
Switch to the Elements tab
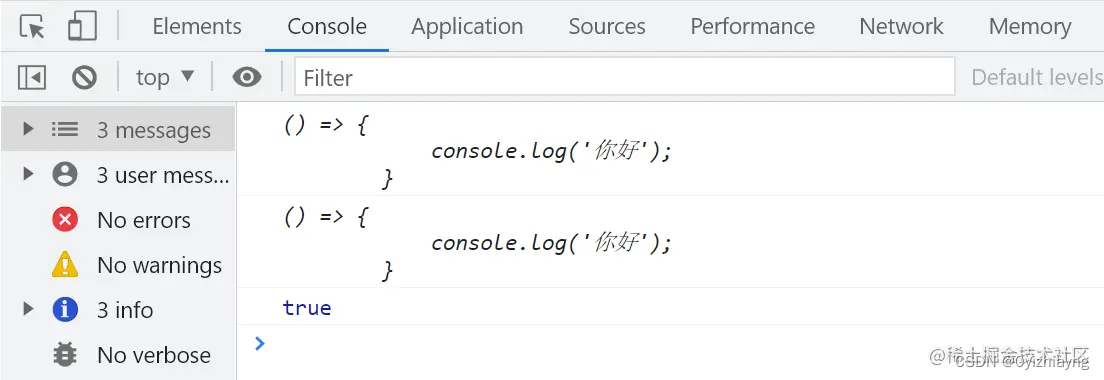(x=197, y=27)
